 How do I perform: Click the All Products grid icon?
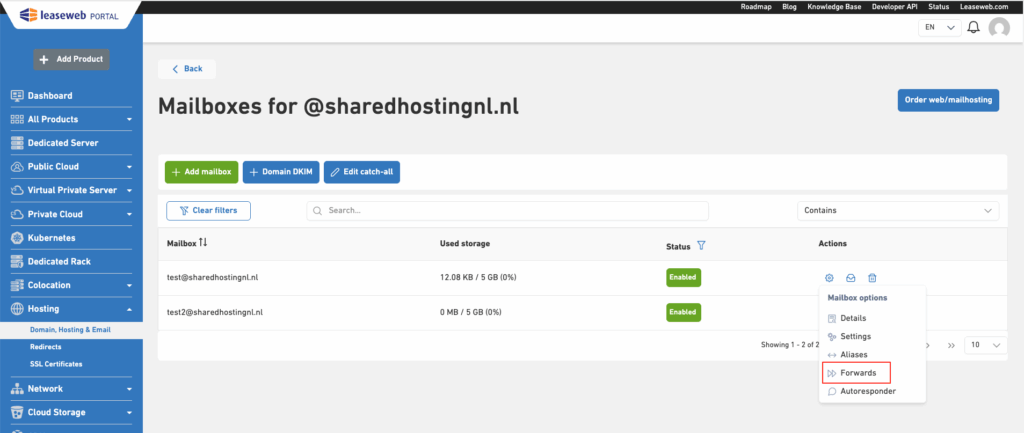pyautogui.click(x=18, y=120)
